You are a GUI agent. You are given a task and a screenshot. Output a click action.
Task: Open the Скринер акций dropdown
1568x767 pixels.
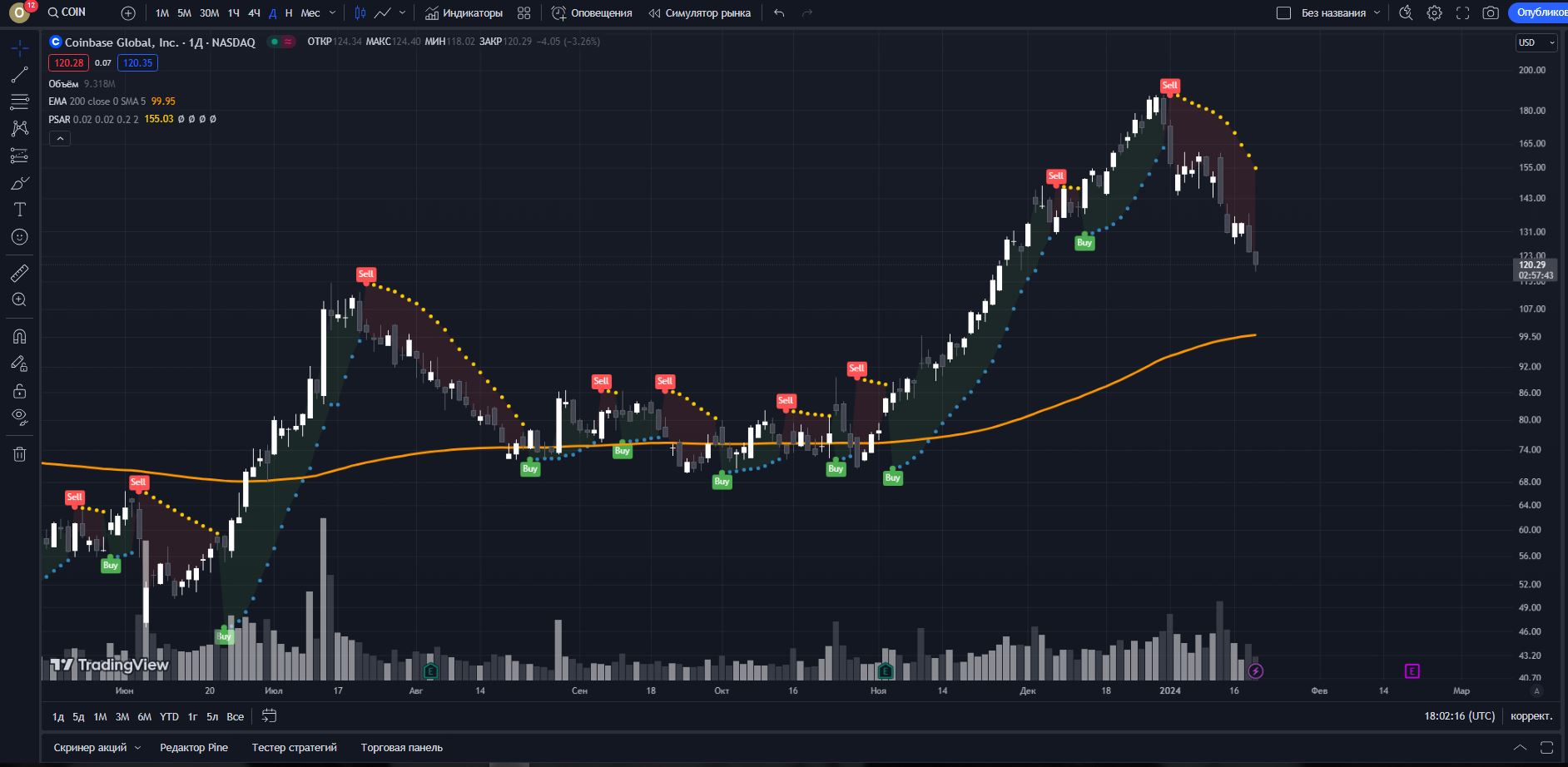[x=97, y=748]
